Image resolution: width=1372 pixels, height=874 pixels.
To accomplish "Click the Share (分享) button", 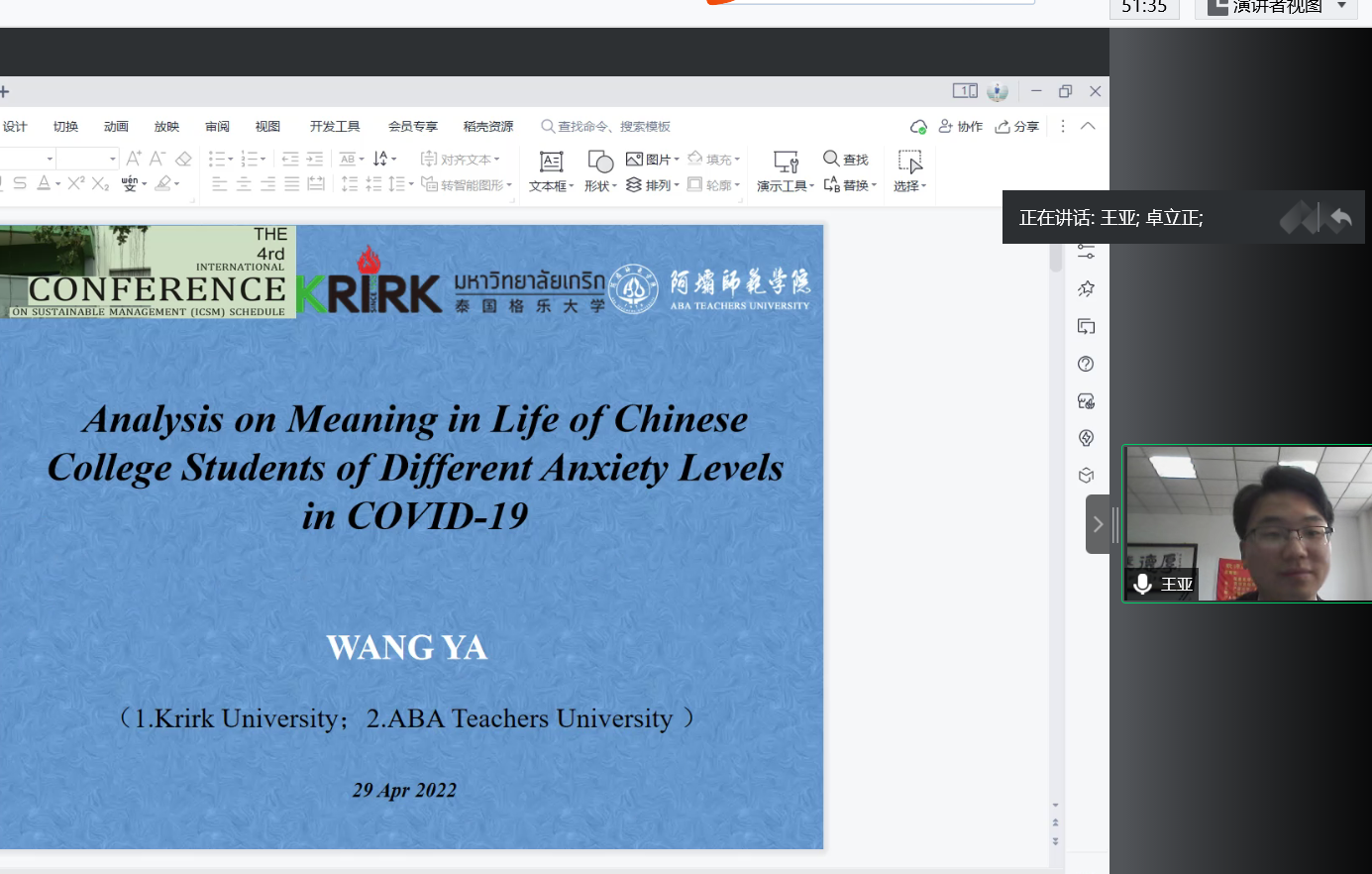I will (x=1017, y=127).
